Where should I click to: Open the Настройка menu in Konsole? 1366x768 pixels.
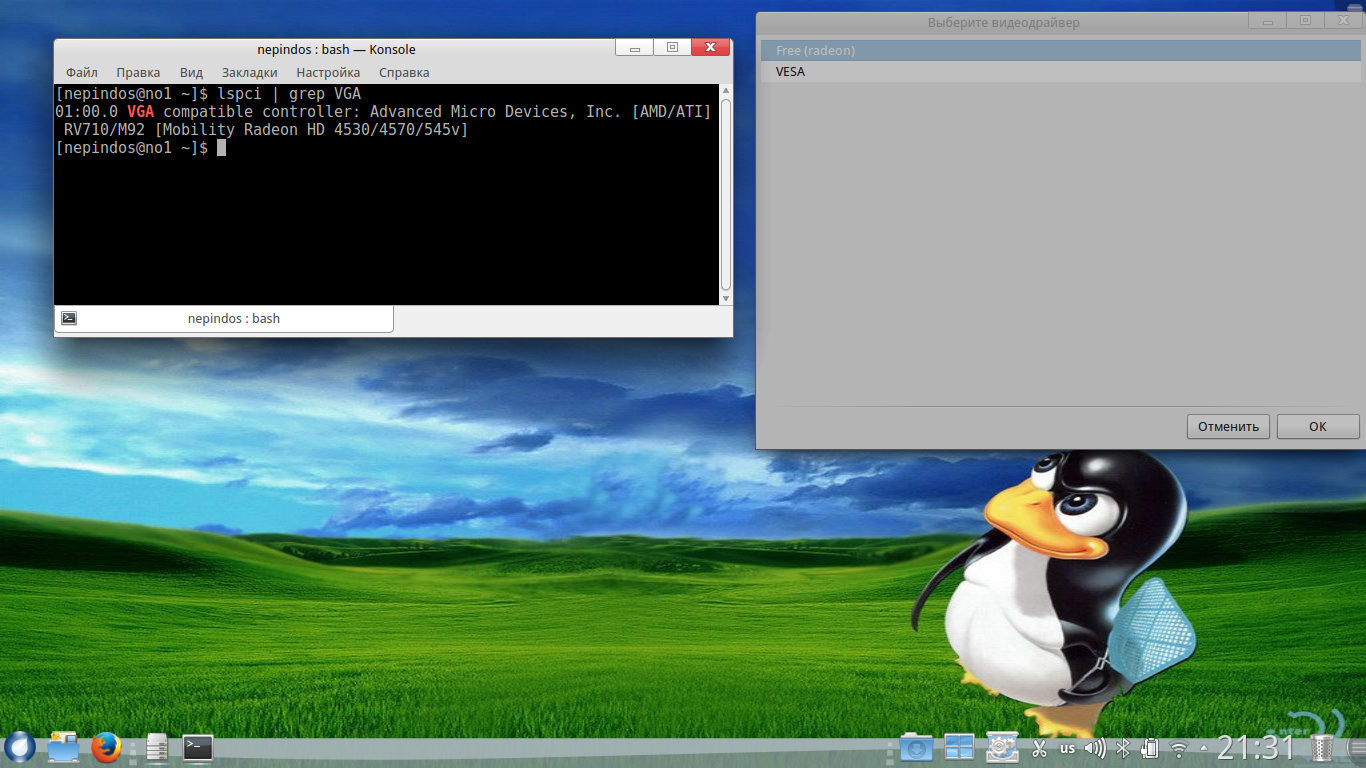click(x=328, y=72)
